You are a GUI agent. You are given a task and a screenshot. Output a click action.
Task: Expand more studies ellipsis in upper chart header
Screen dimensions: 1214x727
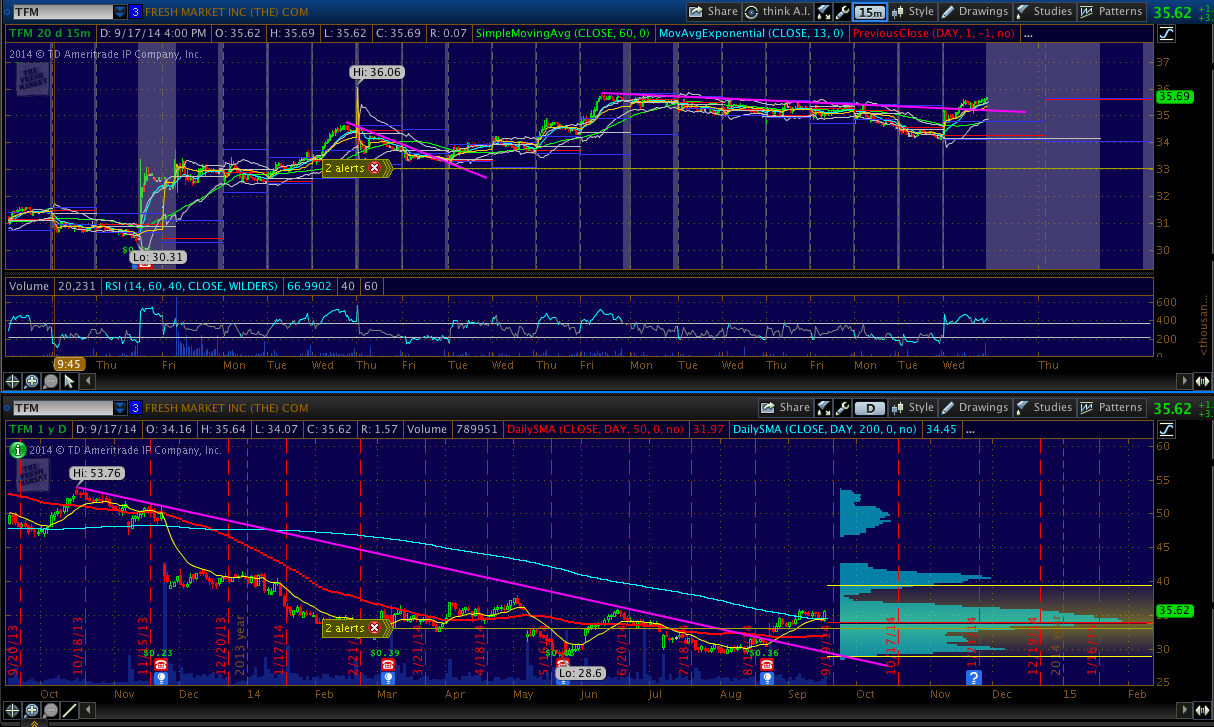pyautogui.click(x=1027, y=33)
